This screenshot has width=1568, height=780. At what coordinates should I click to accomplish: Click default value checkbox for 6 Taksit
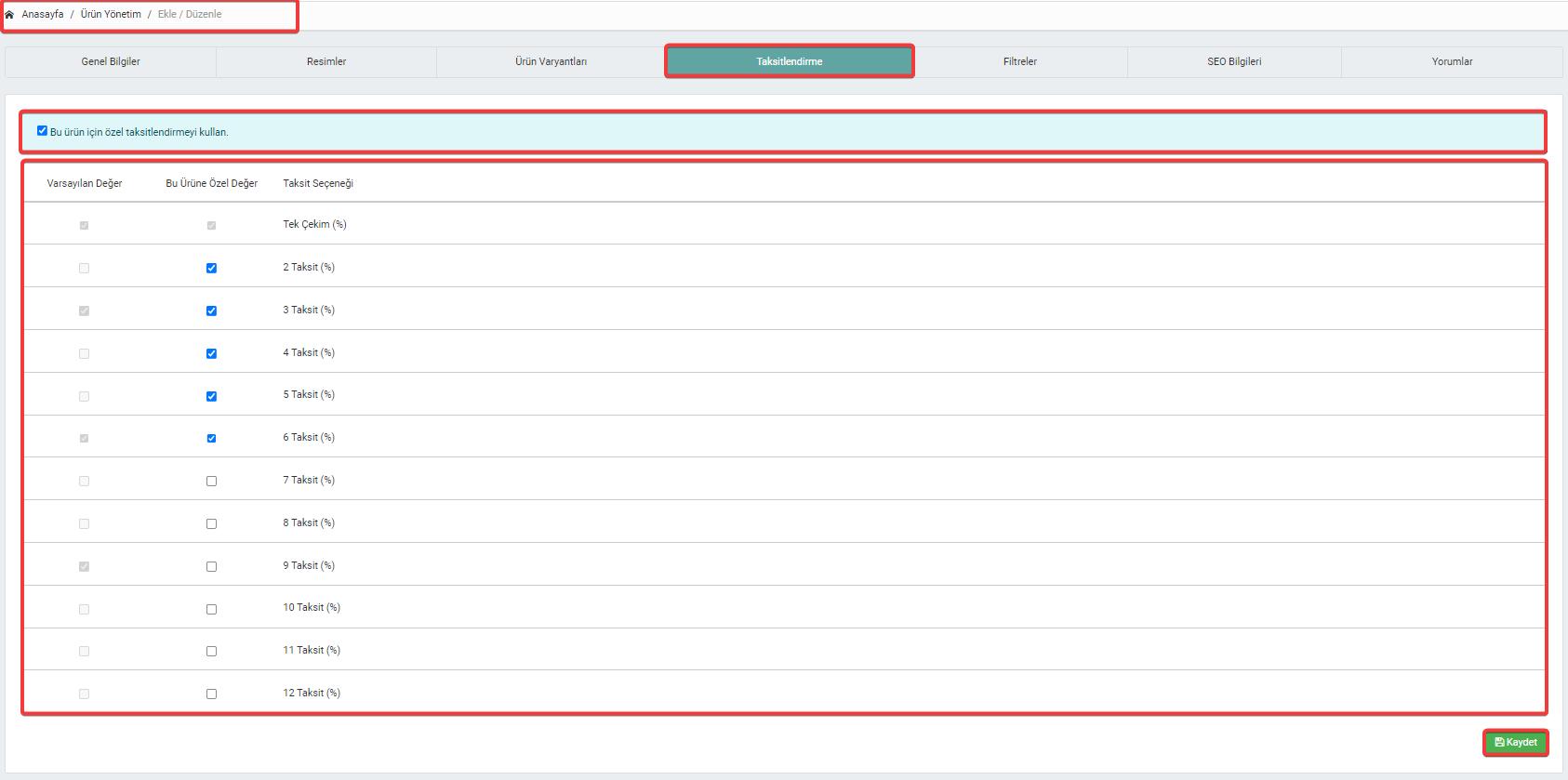coord(84,438)
